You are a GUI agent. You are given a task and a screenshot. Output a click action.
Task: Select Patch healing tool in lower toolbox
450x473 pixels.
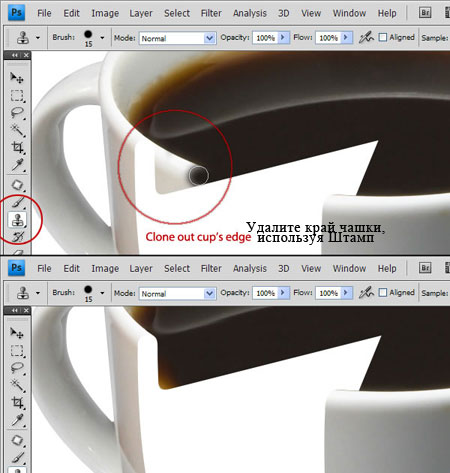17,440
